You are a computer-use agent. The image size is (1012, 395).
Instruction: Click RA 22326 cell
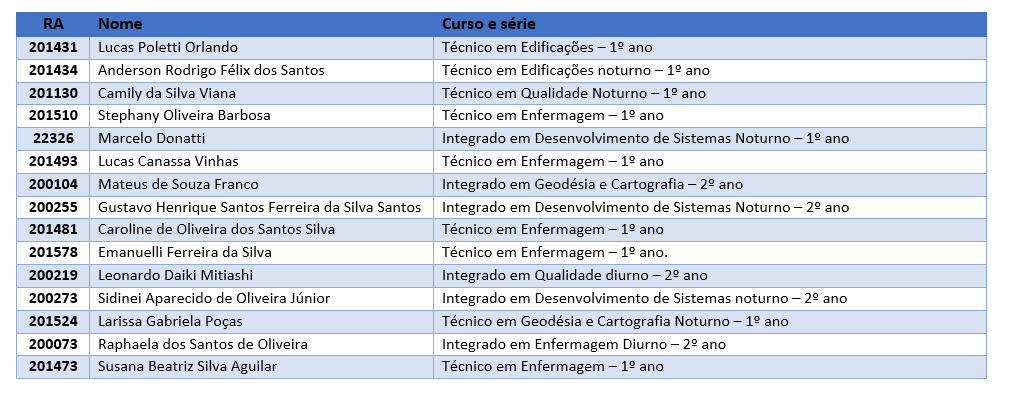pyautogui.click(x=53, y=139)
